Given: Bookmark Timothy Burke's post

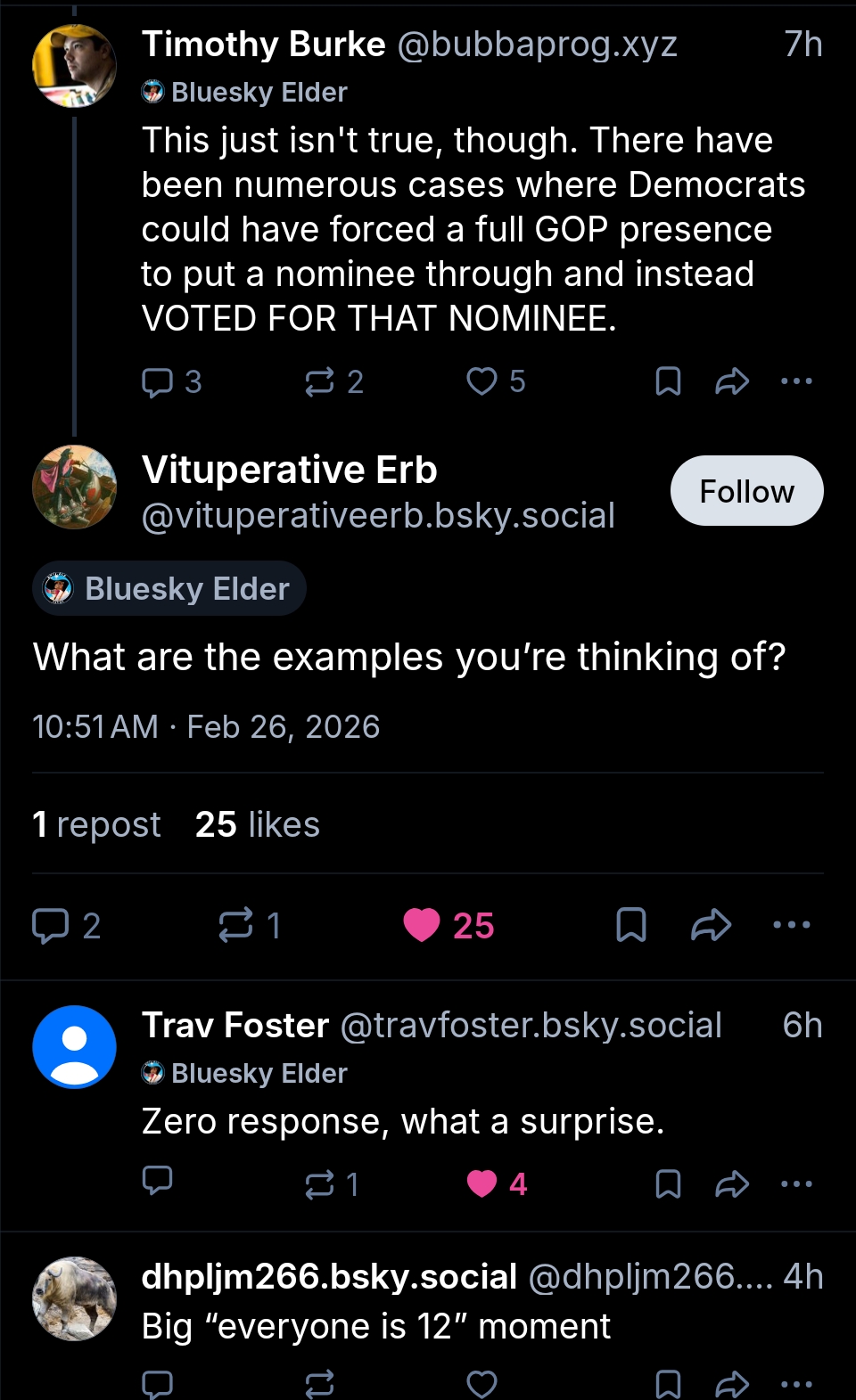Looking at the screenshot, I should [668, 381].
